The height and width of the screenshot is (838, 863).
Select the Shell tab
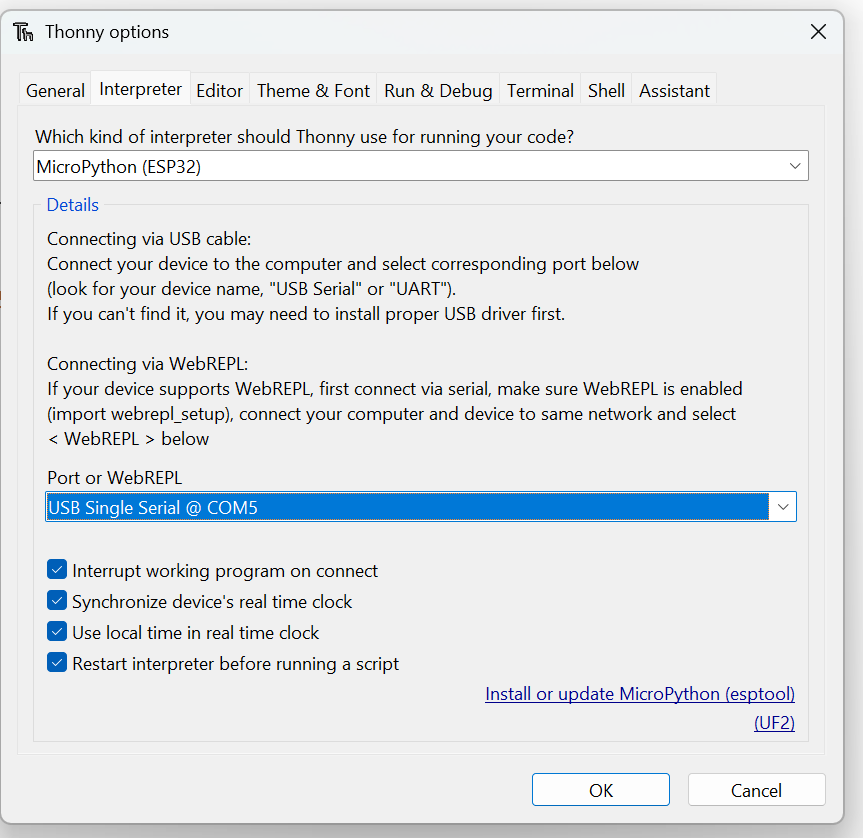(606, 90)
